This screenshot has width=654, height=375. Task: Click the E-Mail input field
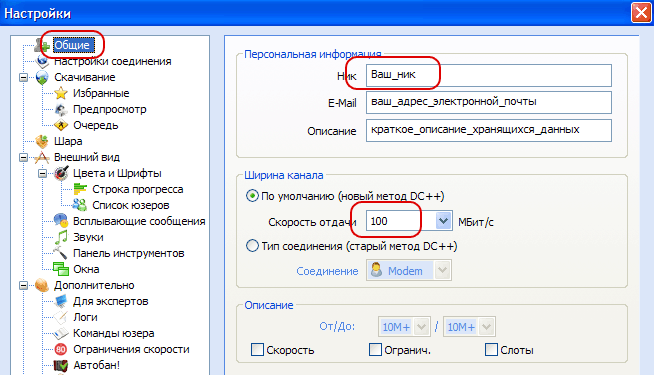click(x=489, y=103)
